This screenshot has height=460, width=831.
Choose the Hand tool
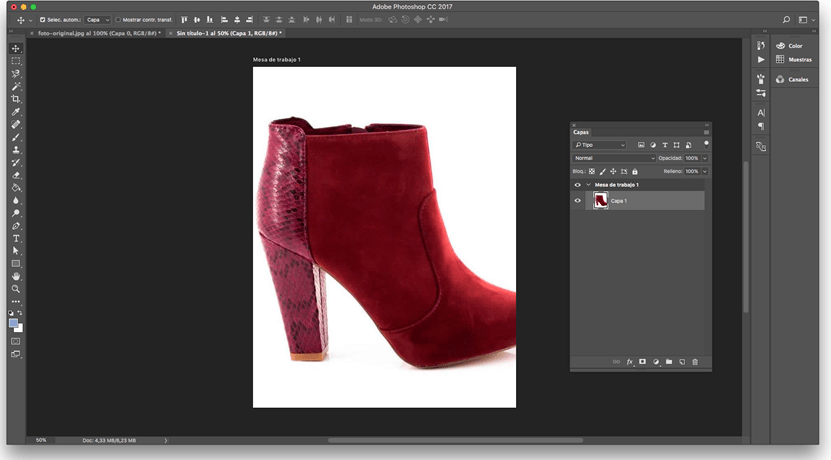coord(16,276)
